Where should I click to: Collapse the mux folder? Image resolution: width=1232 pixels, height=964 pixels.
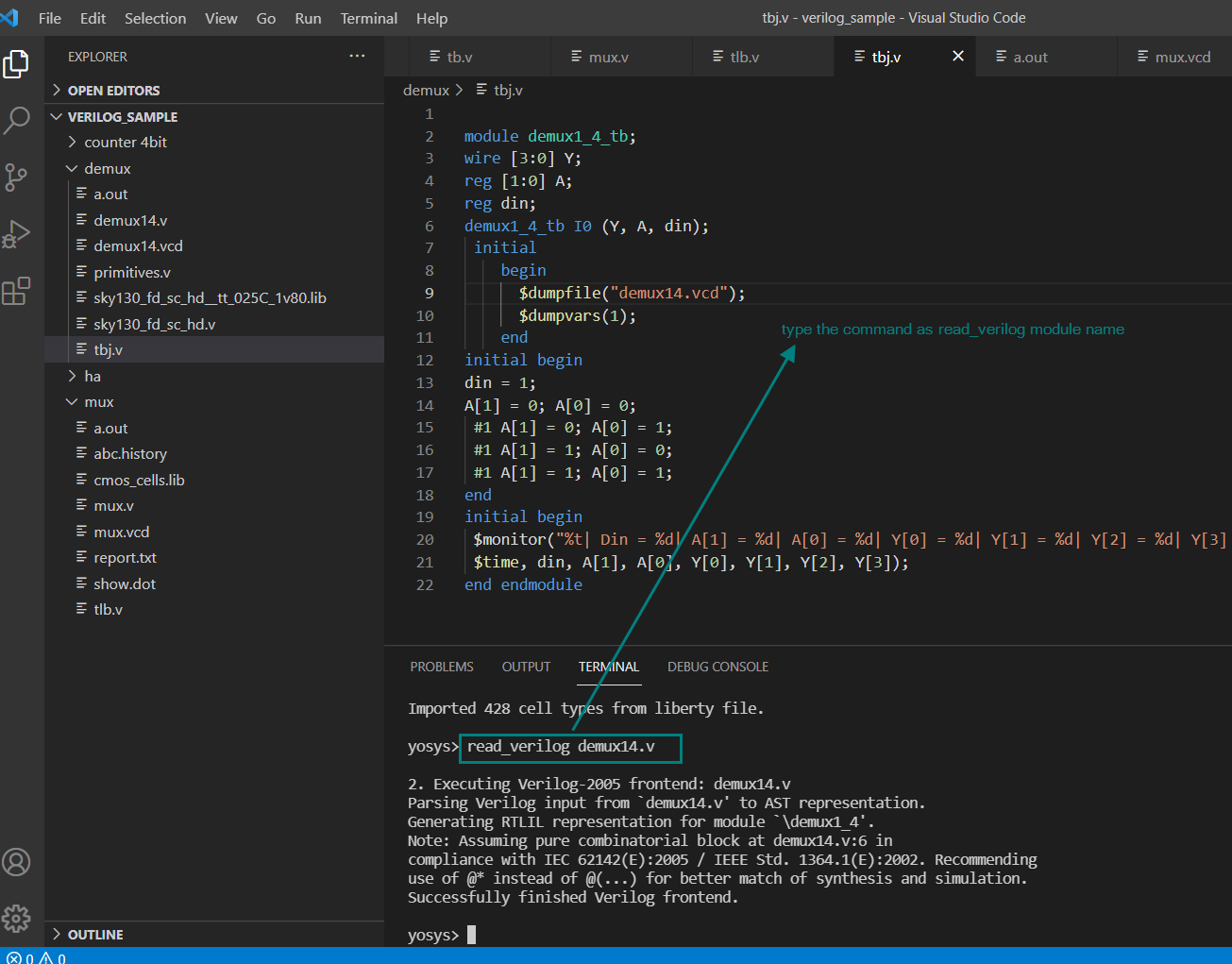tap(214, 402)
